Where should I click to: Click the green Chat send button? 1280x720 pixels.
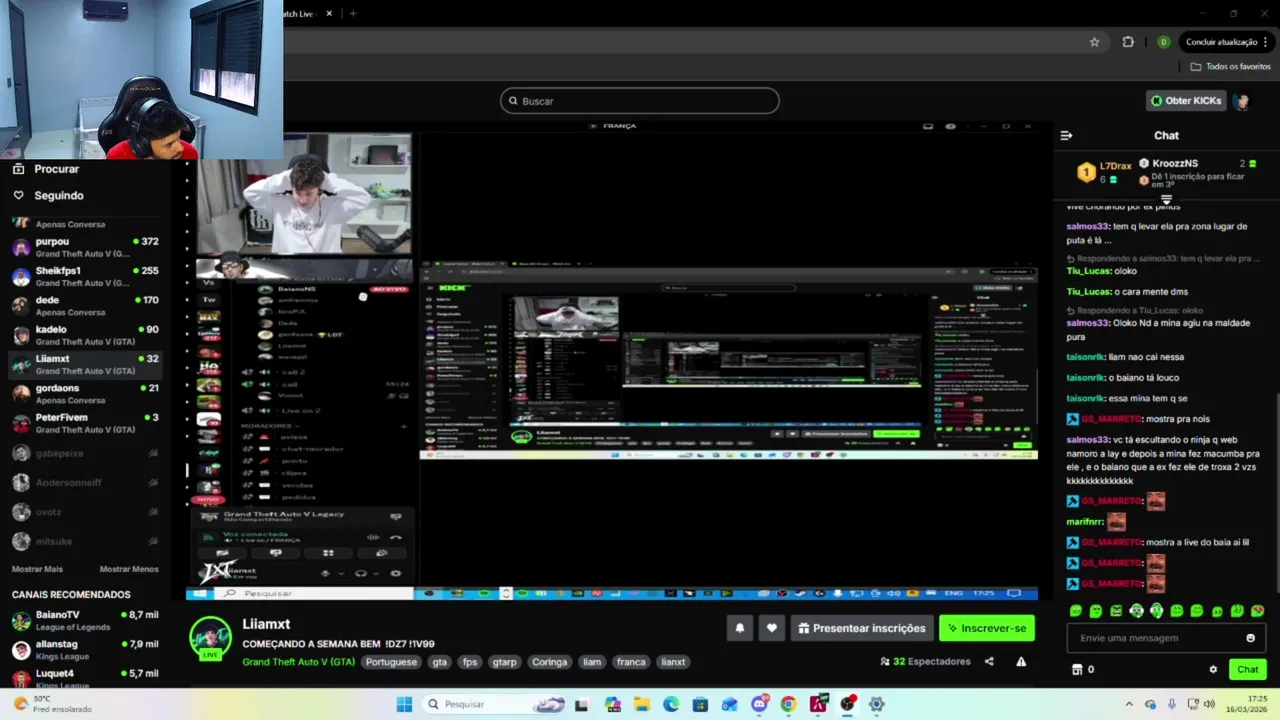1248,670
